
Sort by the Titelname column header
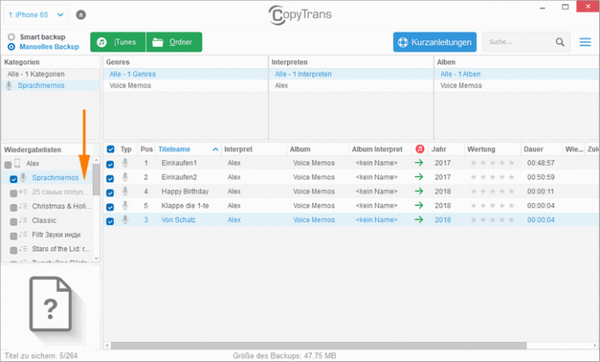[x=174, y=149]
